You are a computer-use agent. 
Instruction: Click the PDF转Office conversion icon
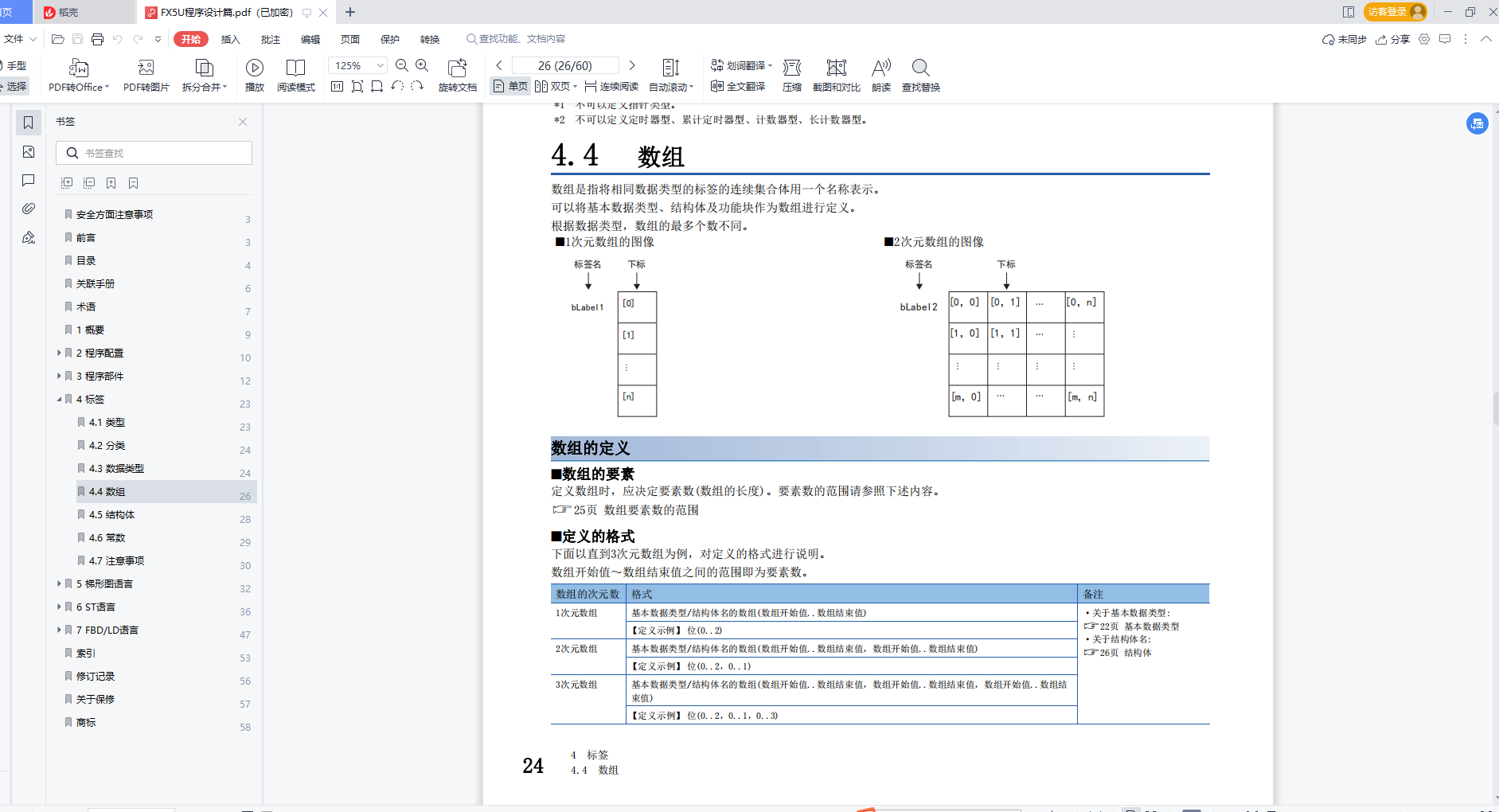(78, 68)
